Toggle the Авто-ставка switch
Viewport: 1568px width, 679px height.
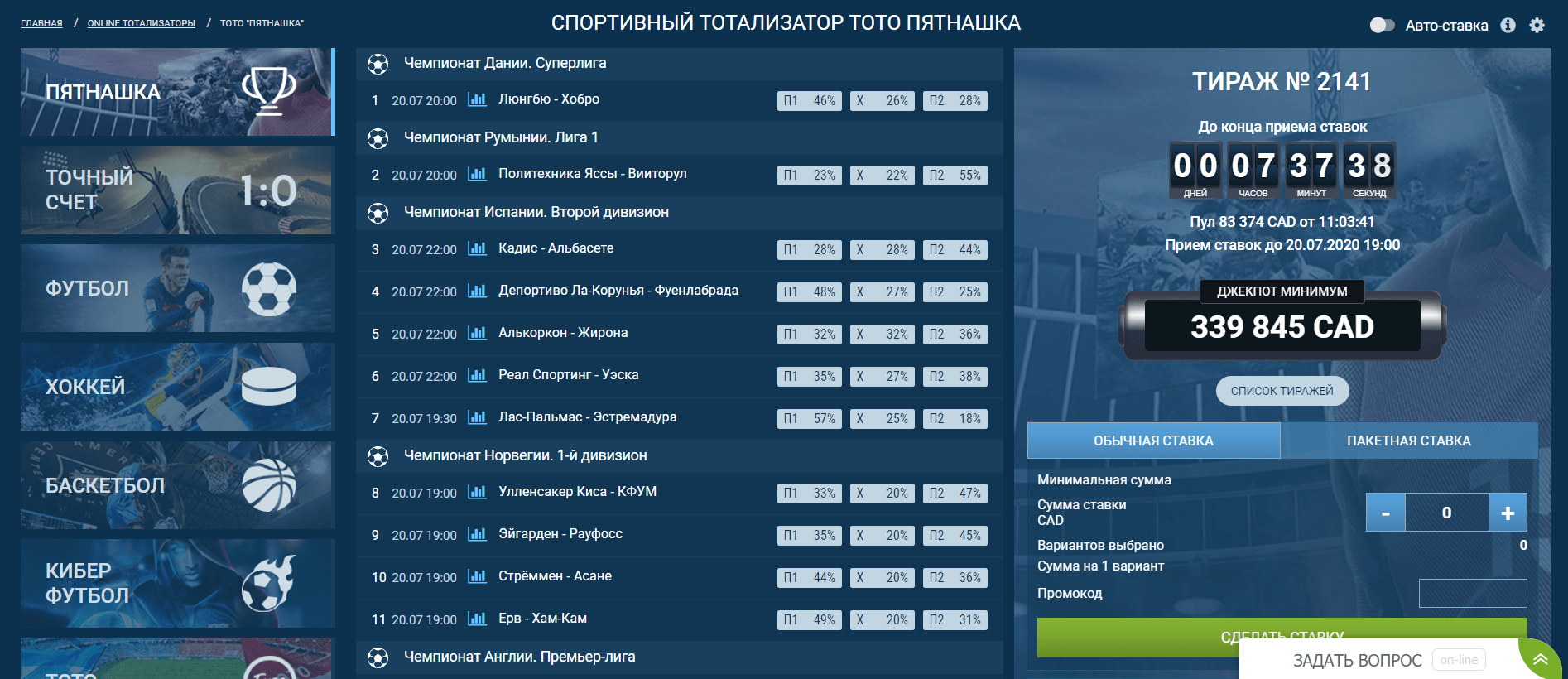1382,25
